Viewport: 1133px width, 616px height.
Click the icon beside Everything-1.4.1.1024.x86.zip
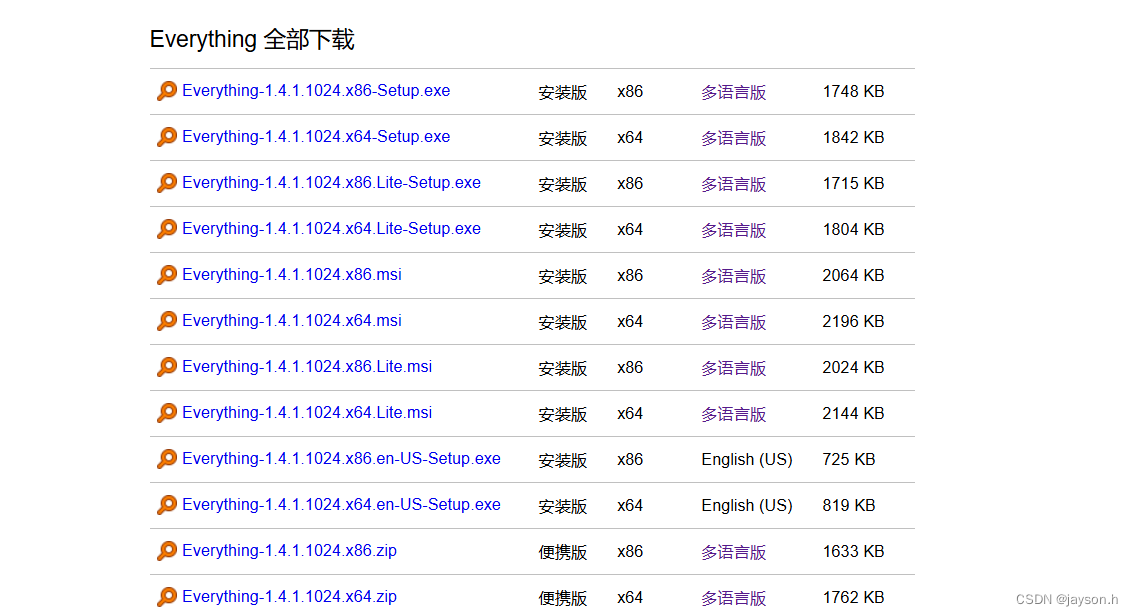(x=167, y=551)
